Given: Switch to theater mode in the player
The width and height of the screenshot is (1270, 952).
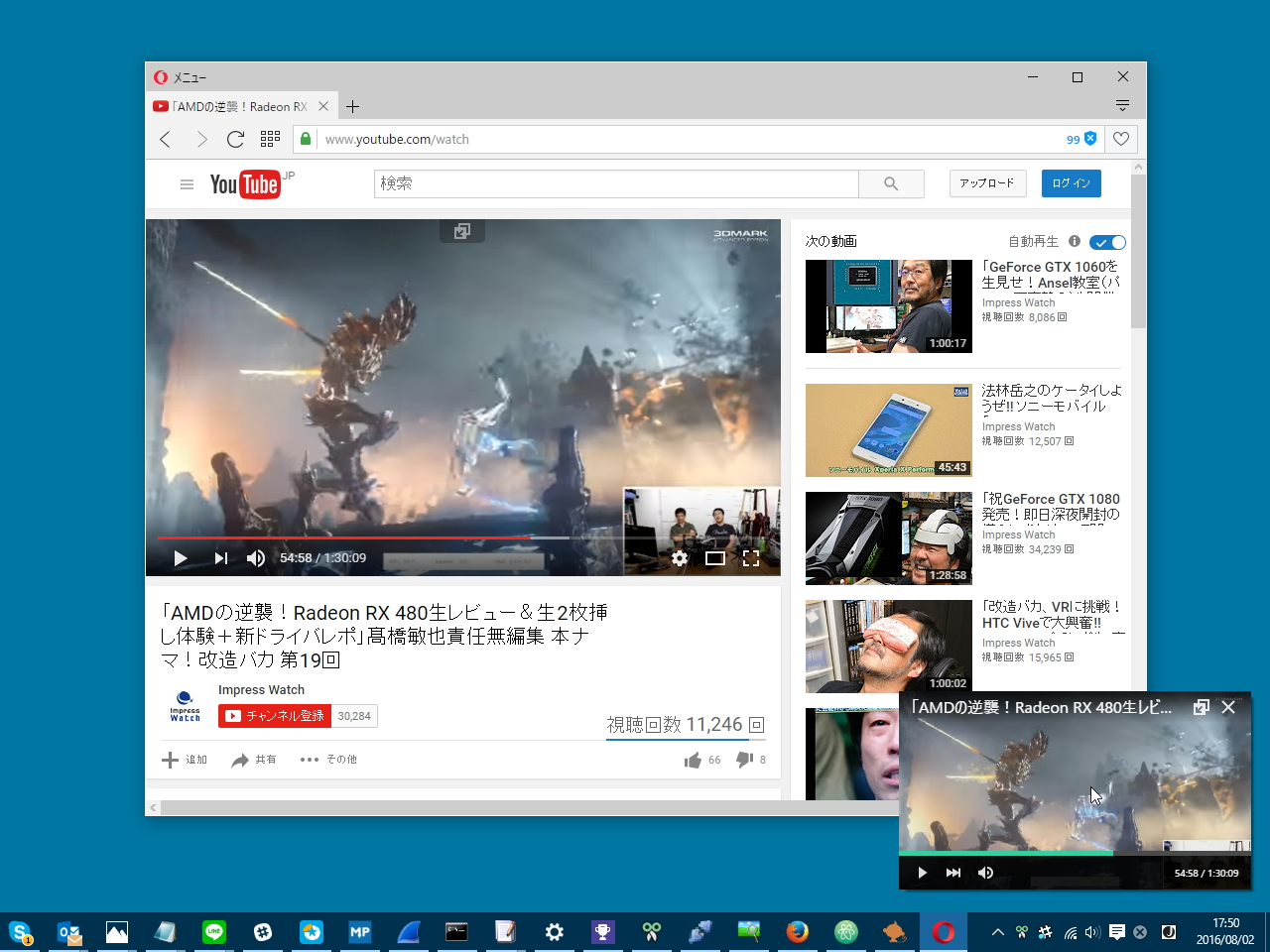Looking at the screenshot, I should tap(715, 557).
